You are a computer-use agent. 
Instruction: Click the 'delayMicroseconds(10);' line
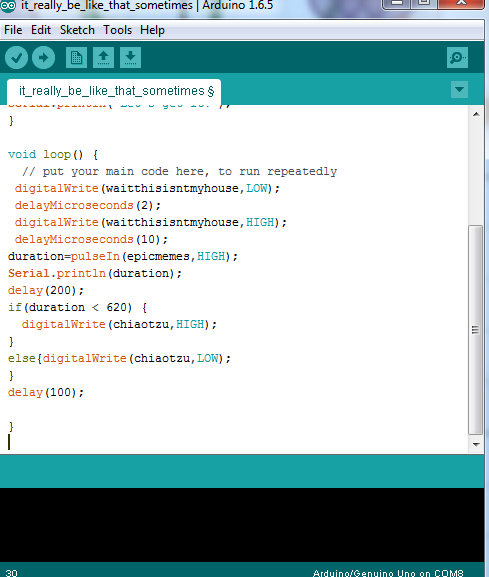[x=91, y=240]
